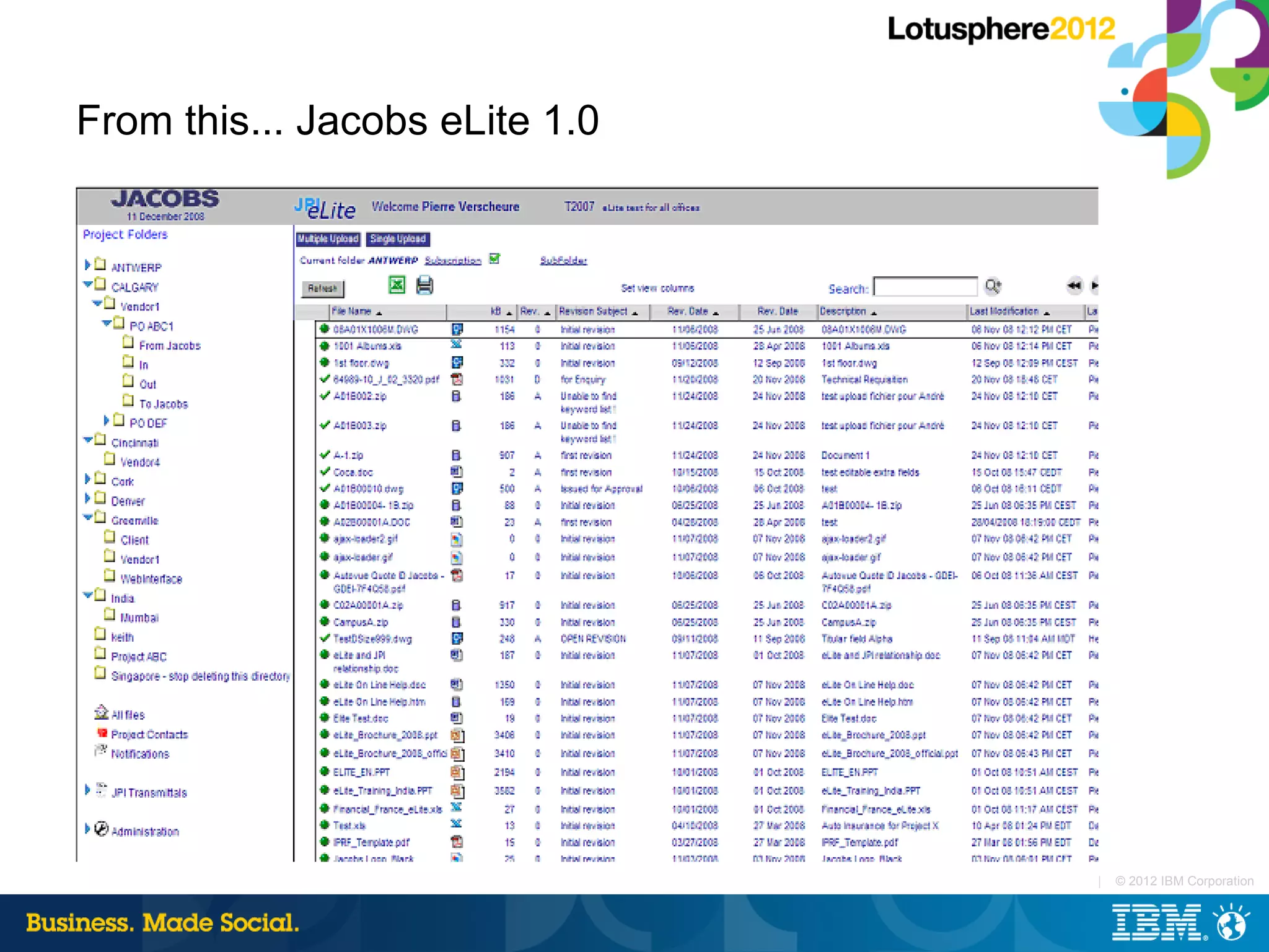The width and height of the screenshot is (1269, 952).
Task: Click zip icon for A01B002.zip
Action: [x=456, y=396]
